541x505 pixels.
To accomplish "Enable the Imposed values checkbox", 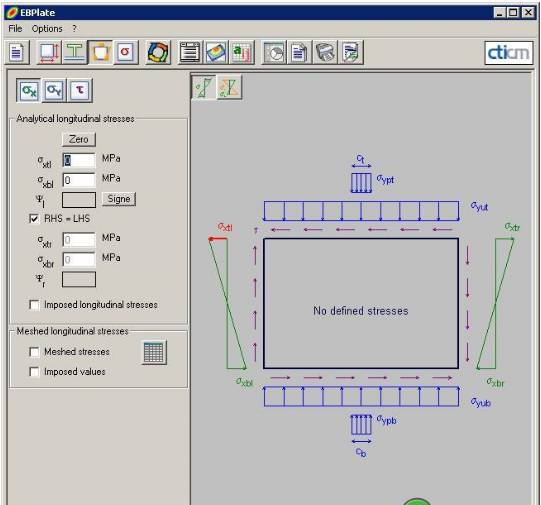I will click(x=34, y=372).
